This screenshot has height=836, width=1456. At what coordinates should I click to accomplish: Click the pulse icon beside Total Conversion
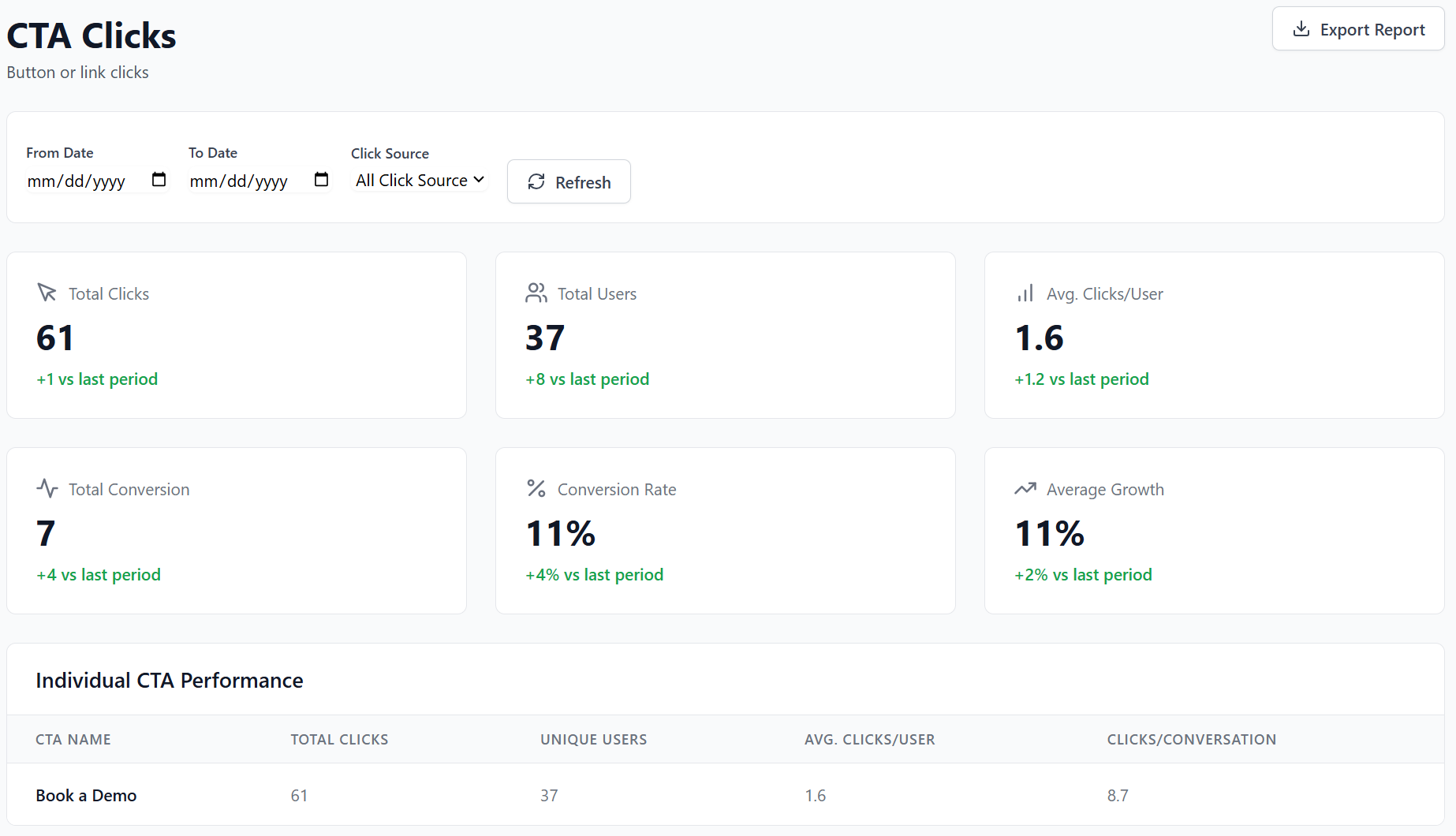47,488
